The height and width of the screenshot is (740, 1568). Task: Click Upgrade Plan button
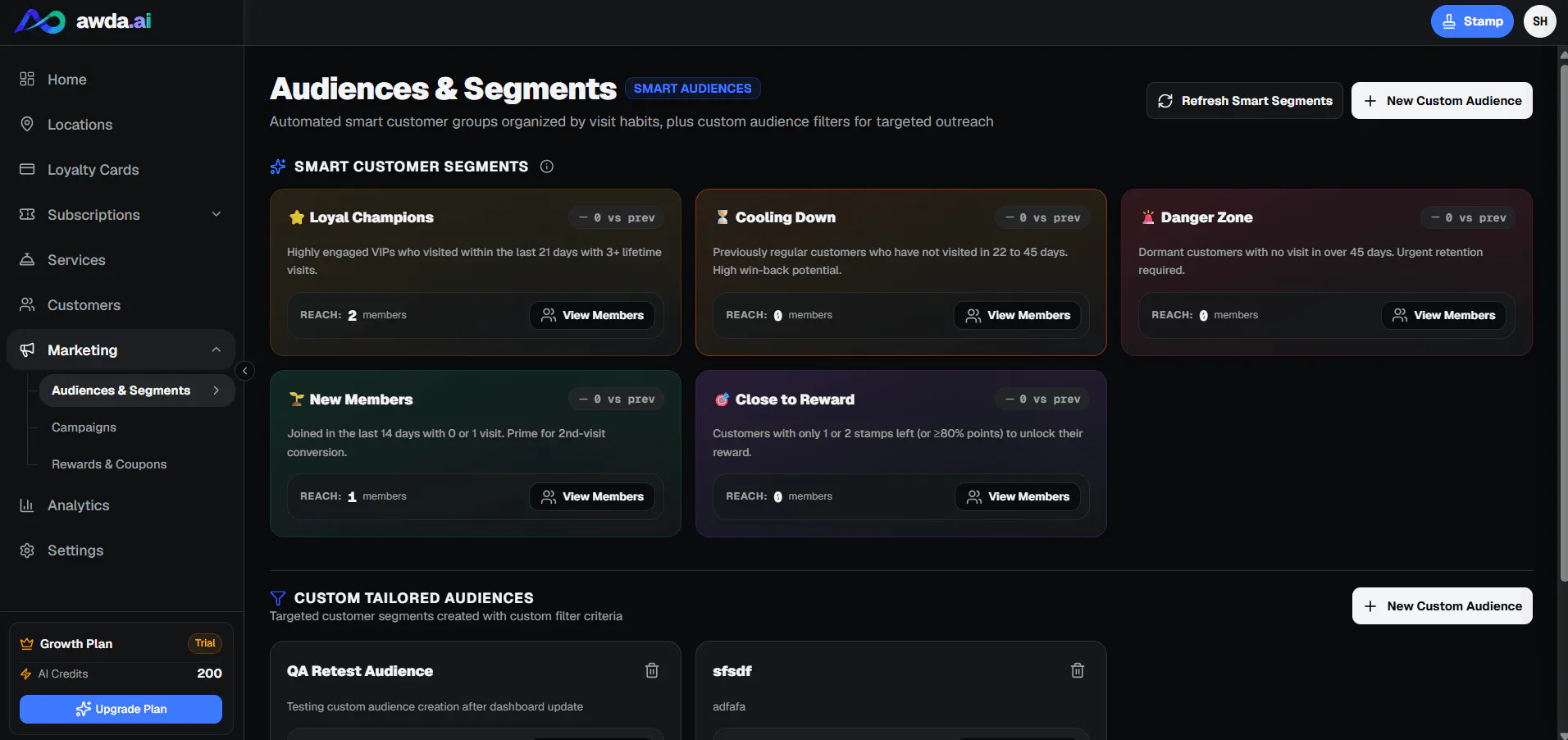(x=121, y=709)
